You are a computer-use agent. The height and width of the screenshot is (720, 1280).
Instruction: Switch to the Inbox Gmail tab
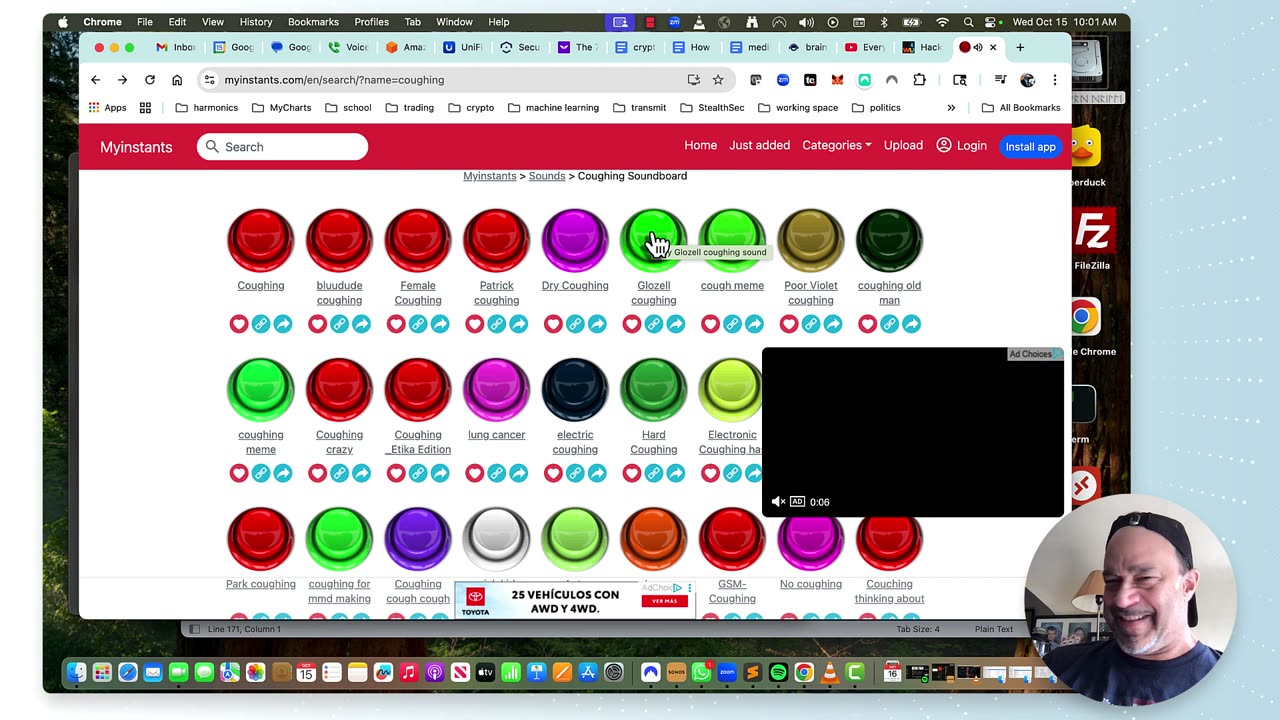177,47
